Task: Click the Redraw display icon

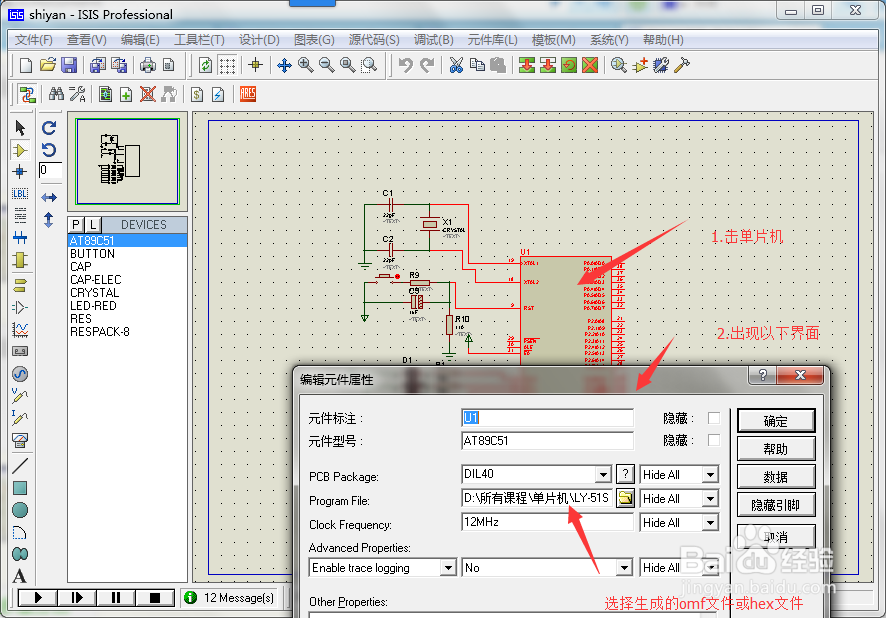Action: [x=206, y=65]
